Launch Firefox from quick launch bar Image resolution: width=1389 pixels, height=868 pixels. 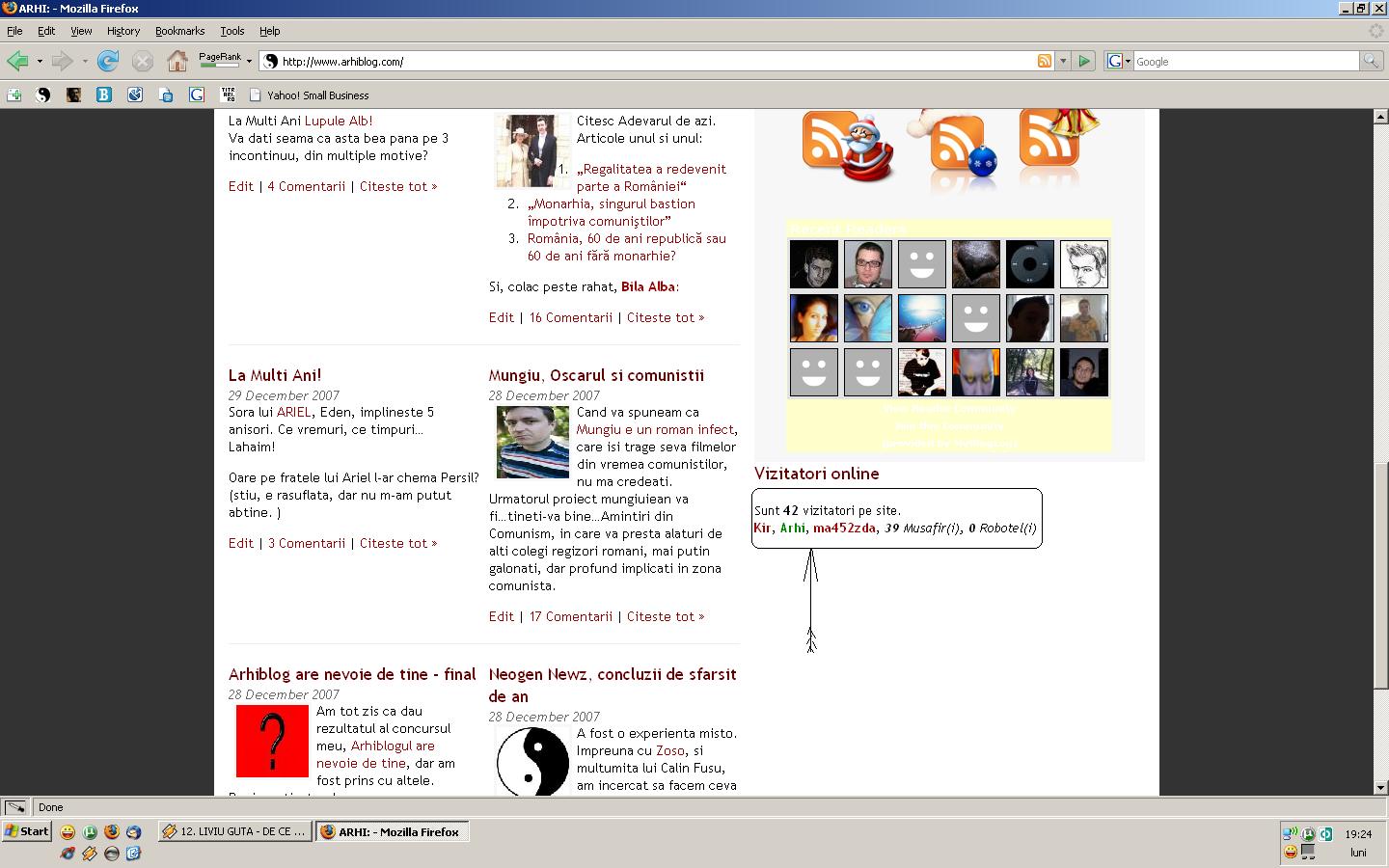(x=112, y=831)
